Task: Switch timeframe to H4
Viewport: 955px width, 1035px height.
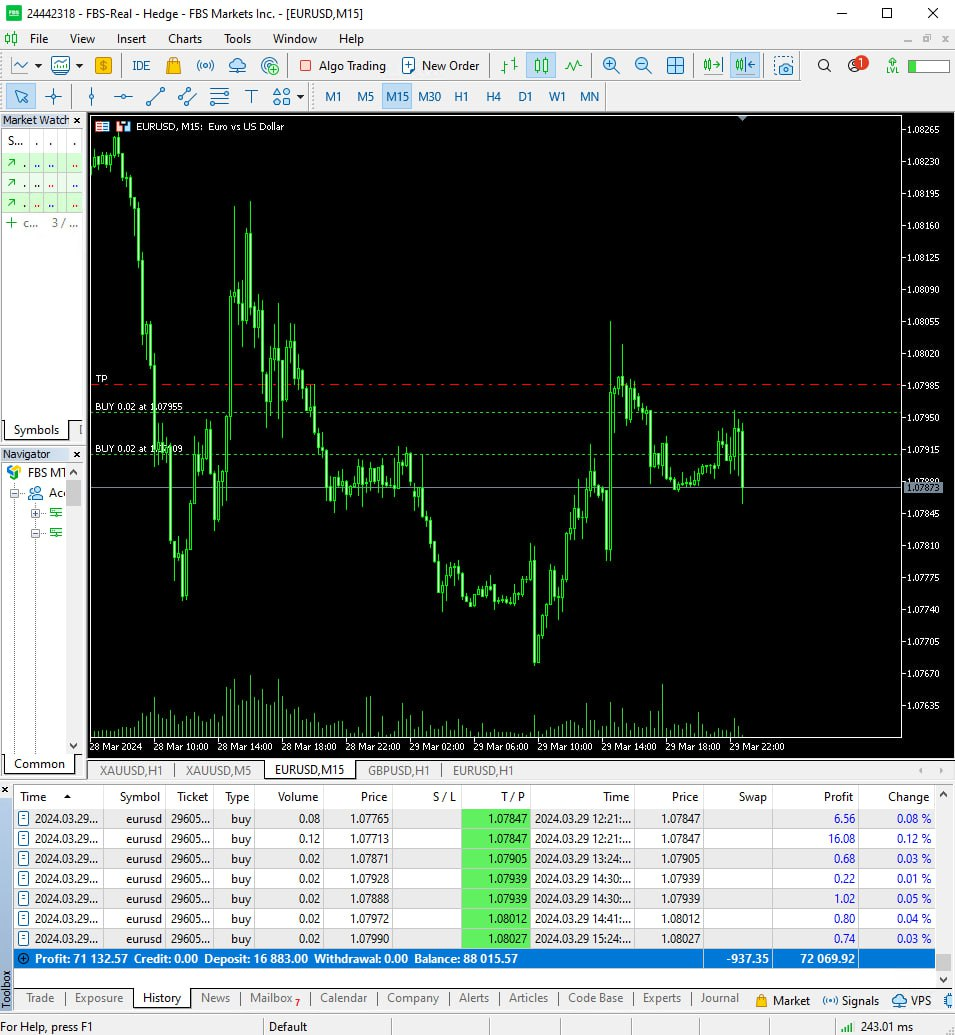Action: point(493,97)
